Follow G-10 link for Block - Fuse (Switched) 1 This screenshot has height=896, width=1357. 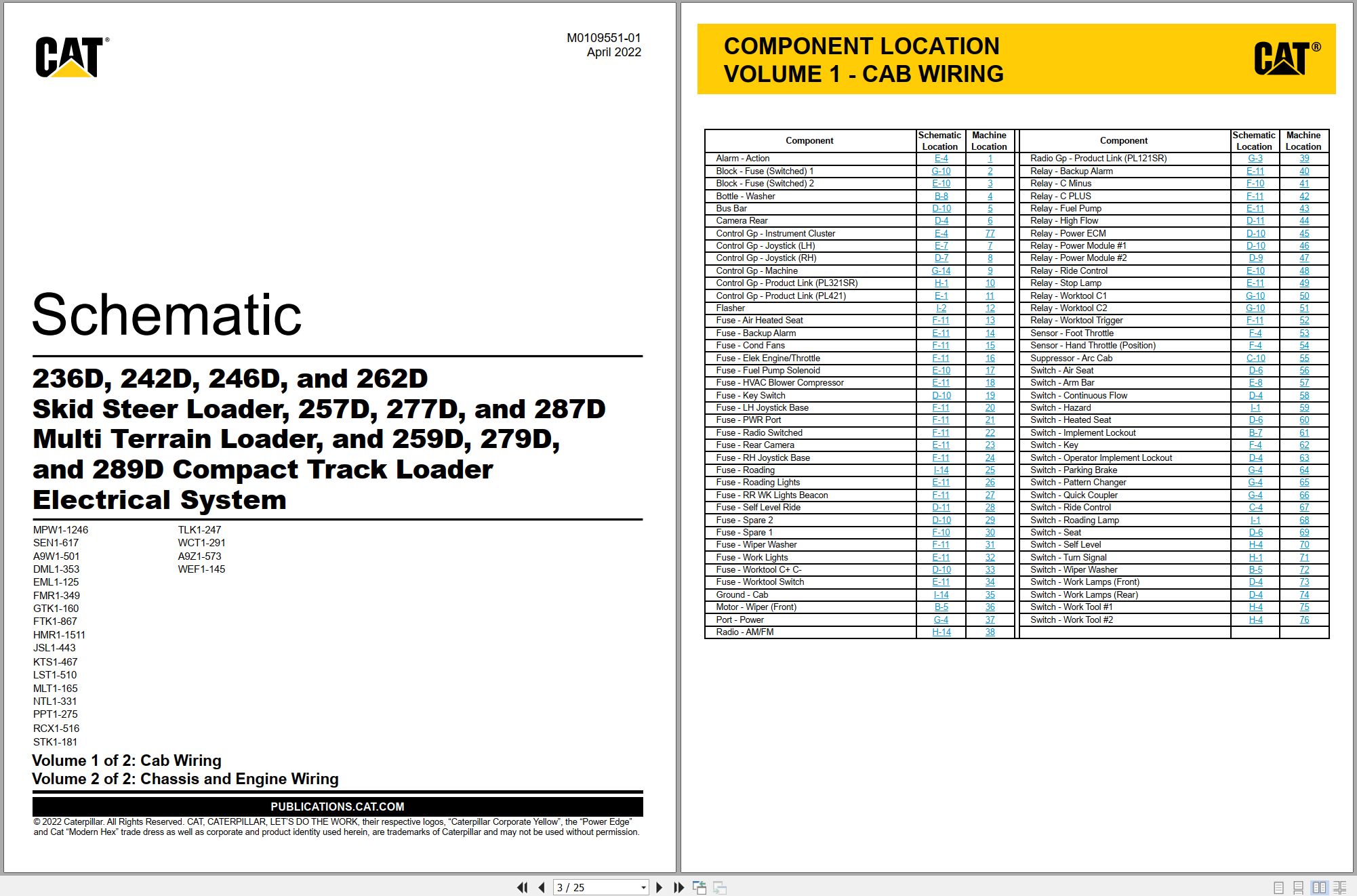(x=941, y=171)
